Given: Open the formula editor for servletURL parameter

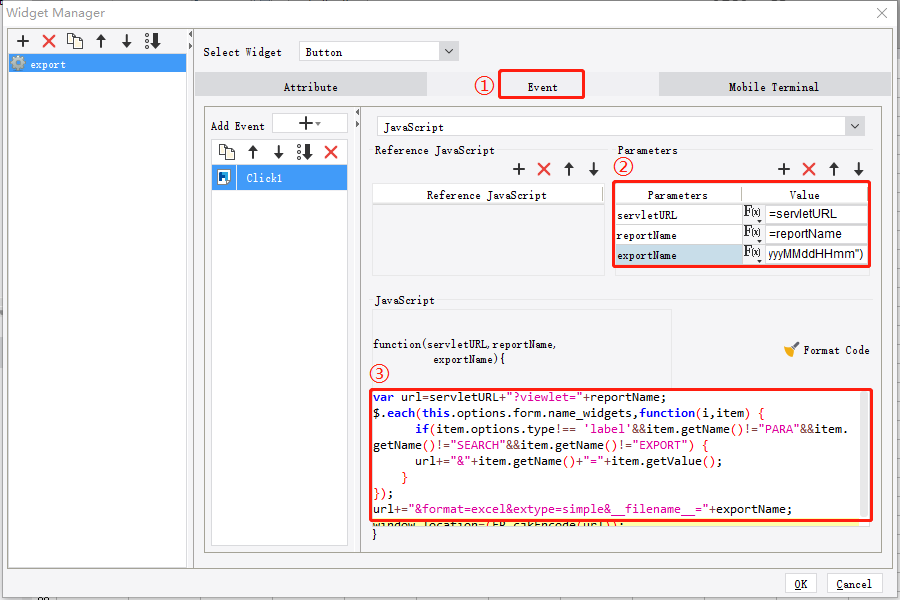Looking at the screenshot, I should click(x=752, y=213).
